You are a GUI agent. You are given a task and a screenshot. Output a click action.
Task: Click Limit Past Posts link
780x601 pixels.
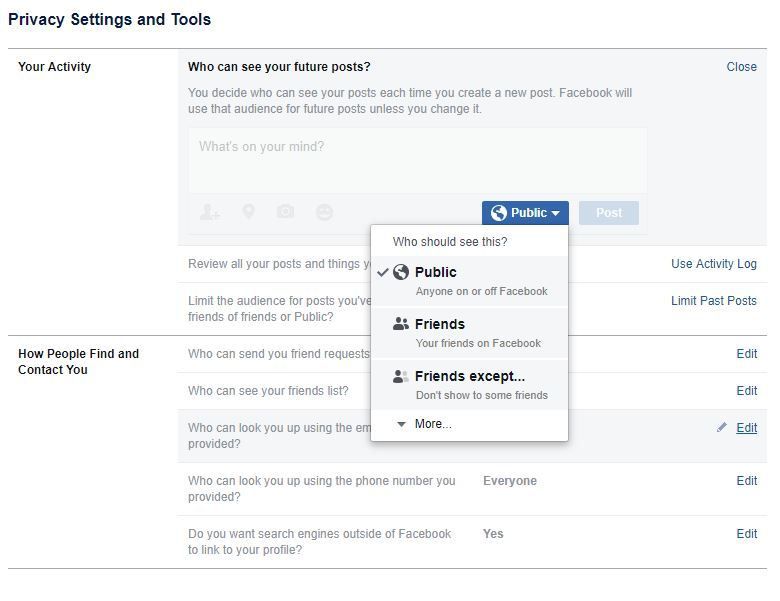click(x=714, y=300)
